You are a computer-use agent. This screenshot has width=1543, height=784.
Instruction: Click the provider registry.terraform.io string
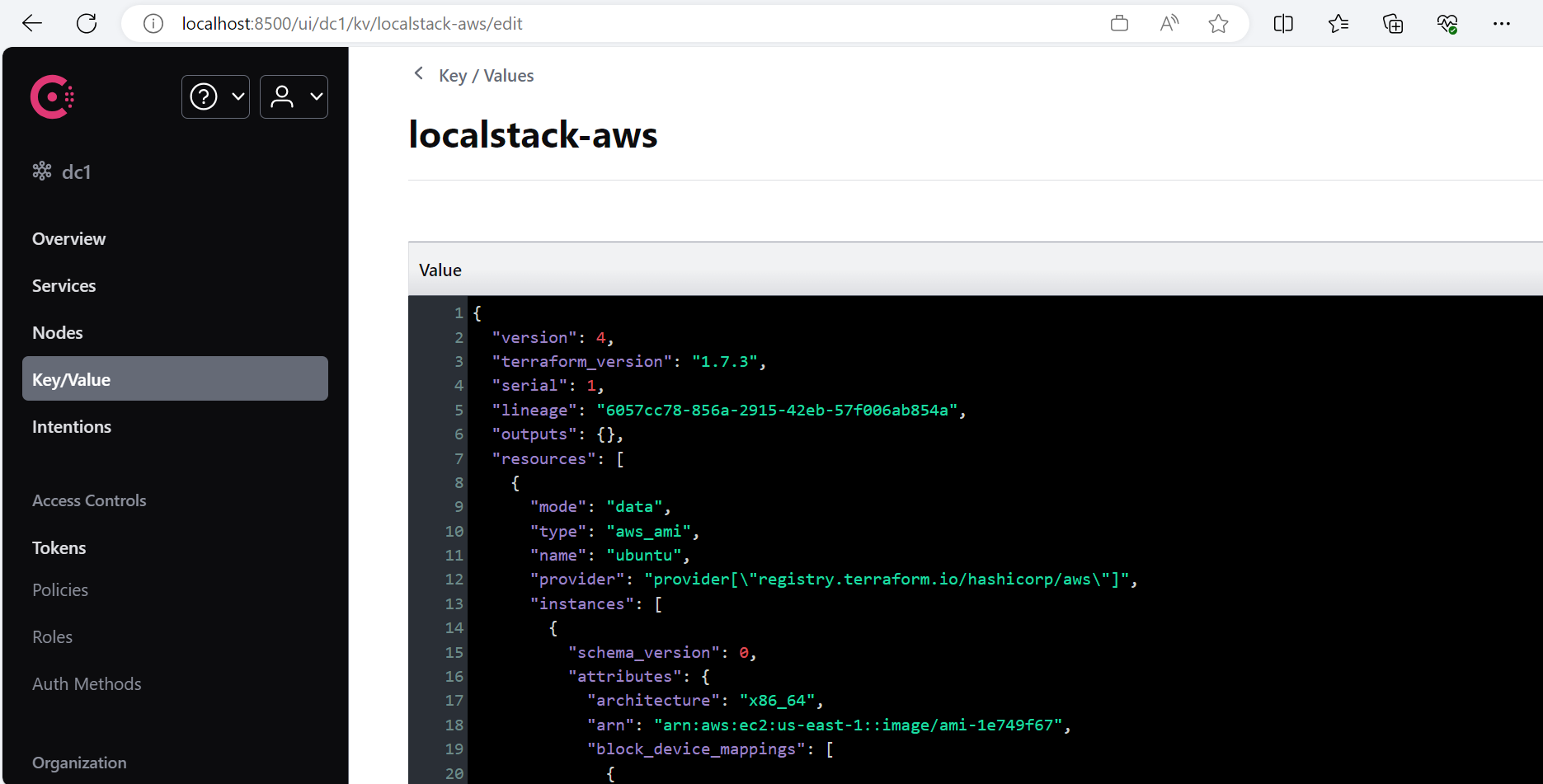tap(887, 580)
